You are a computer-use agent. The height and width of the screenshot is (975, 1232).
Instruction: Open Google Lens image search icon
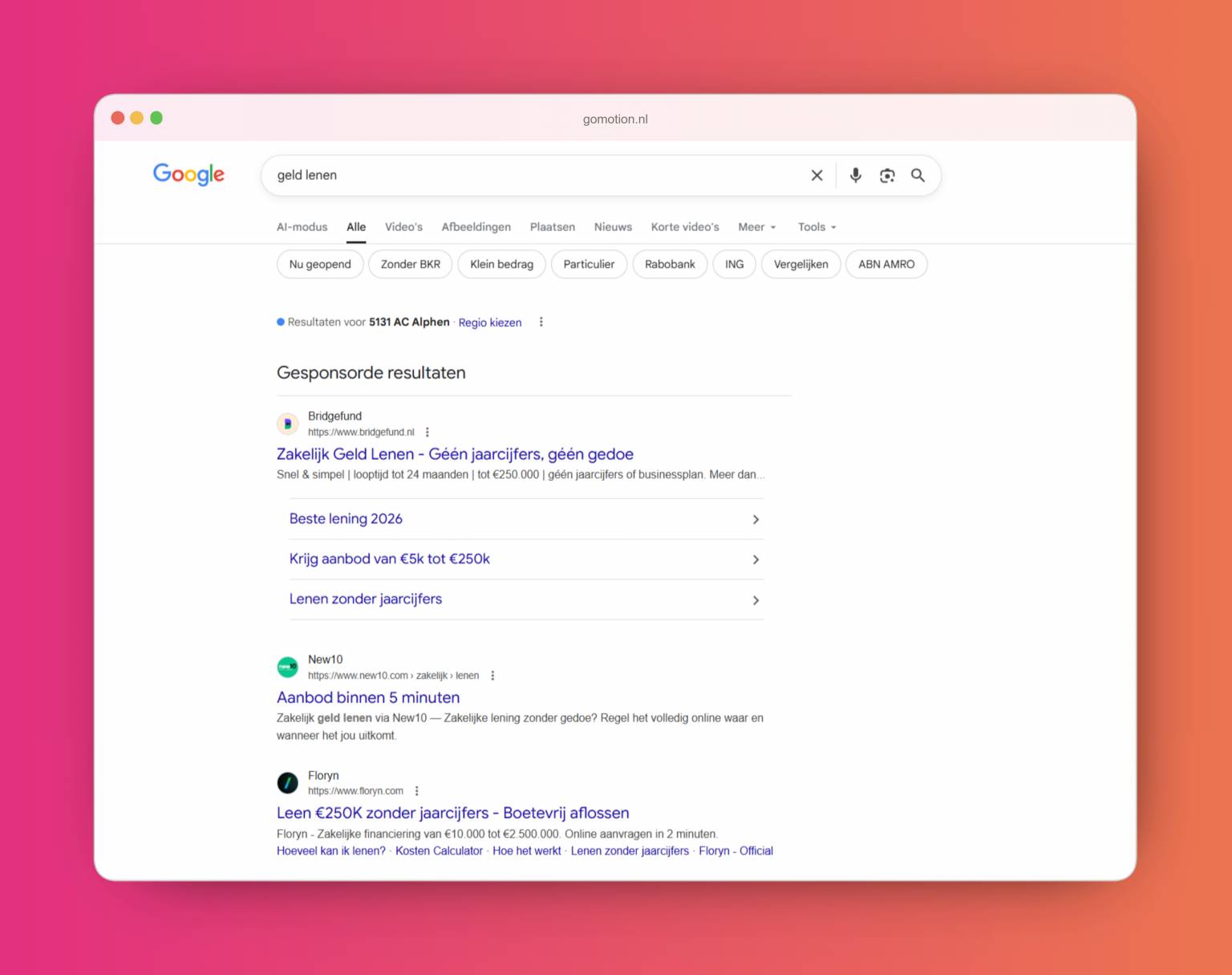(x=886, y=175)
